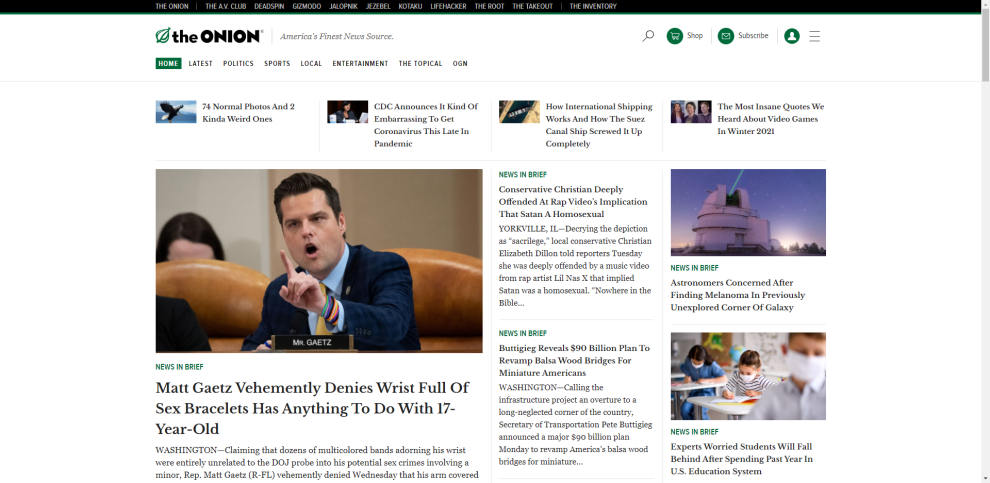Click the Buttigieg WASHINGTON excerpt text
Screen dimensions: 990x483
575,424
